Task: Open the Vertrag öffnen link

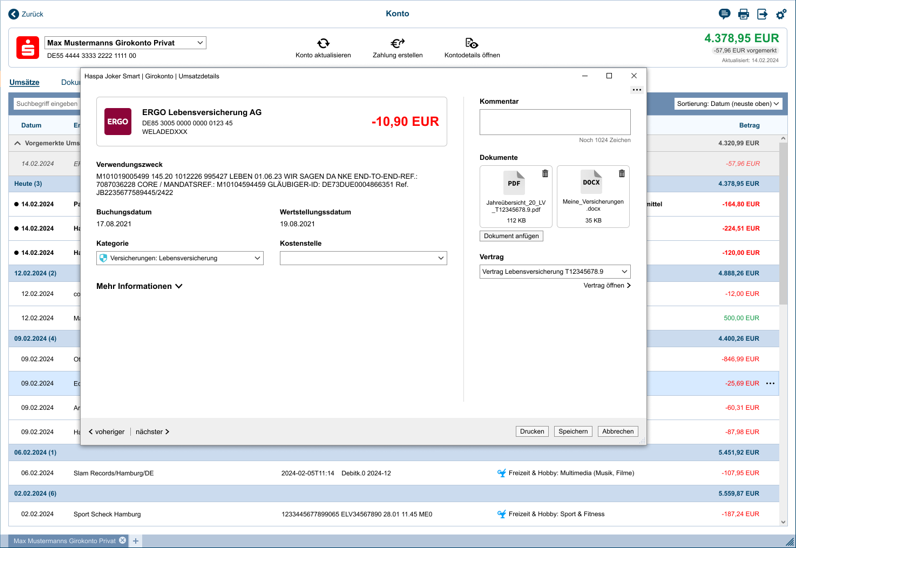Action: pyautogui.click(x=607, y=286)
